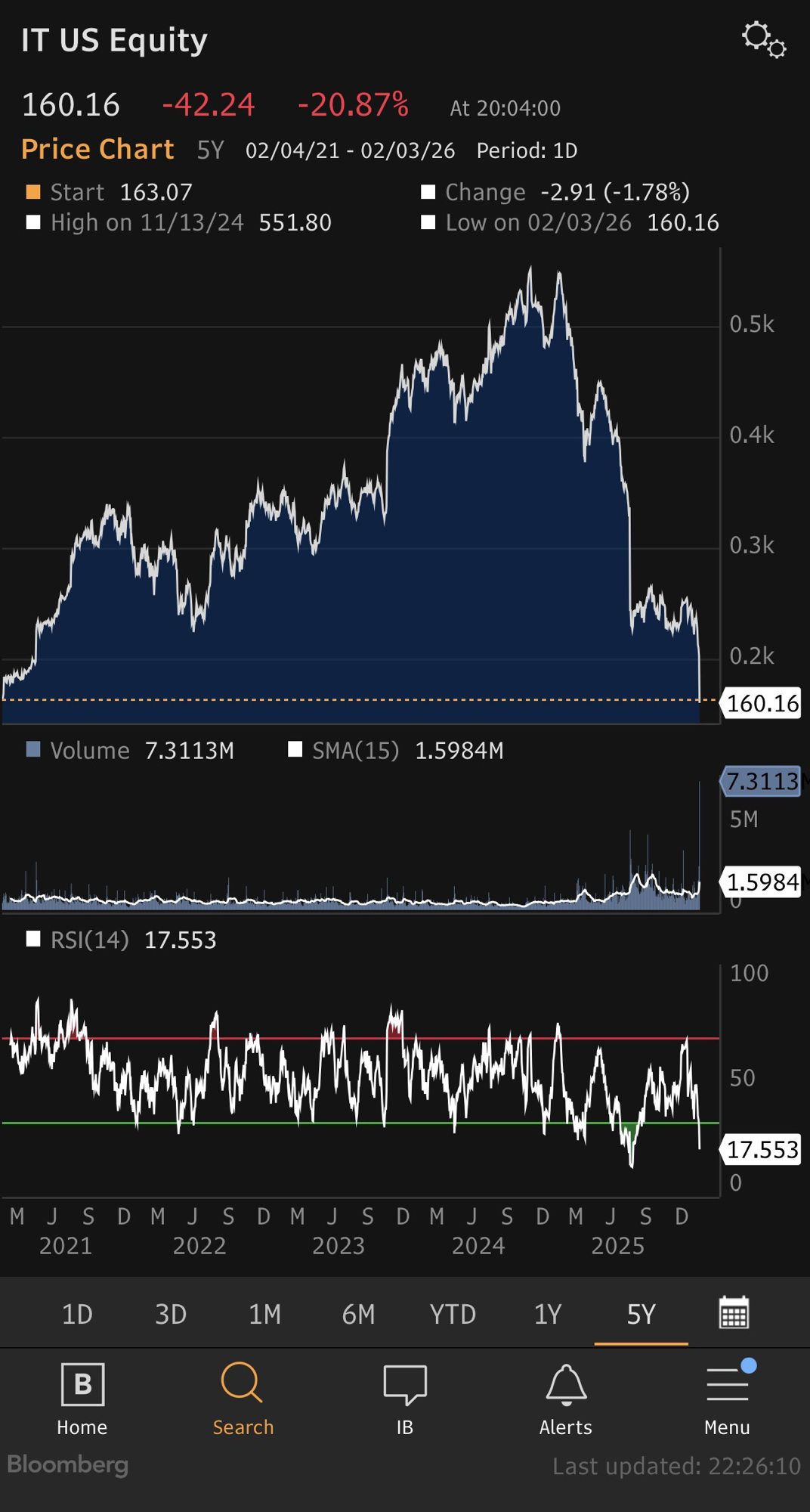Open the calendar date range picker
The width and height of the screenshot is (810, 1512).
click(x=733, y=1313)
